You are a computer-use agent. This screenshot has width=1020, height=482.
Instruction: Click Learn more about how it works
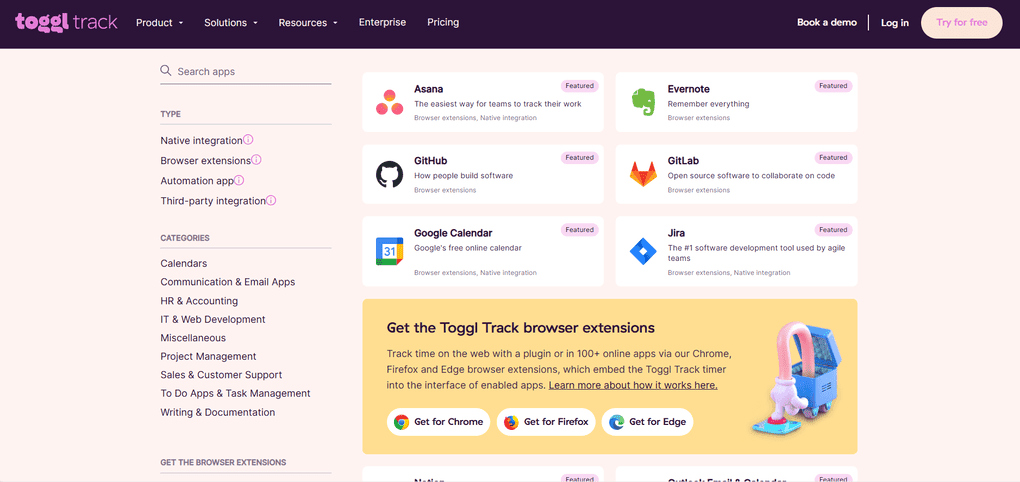pyautogui.click(x=633, y=385)
